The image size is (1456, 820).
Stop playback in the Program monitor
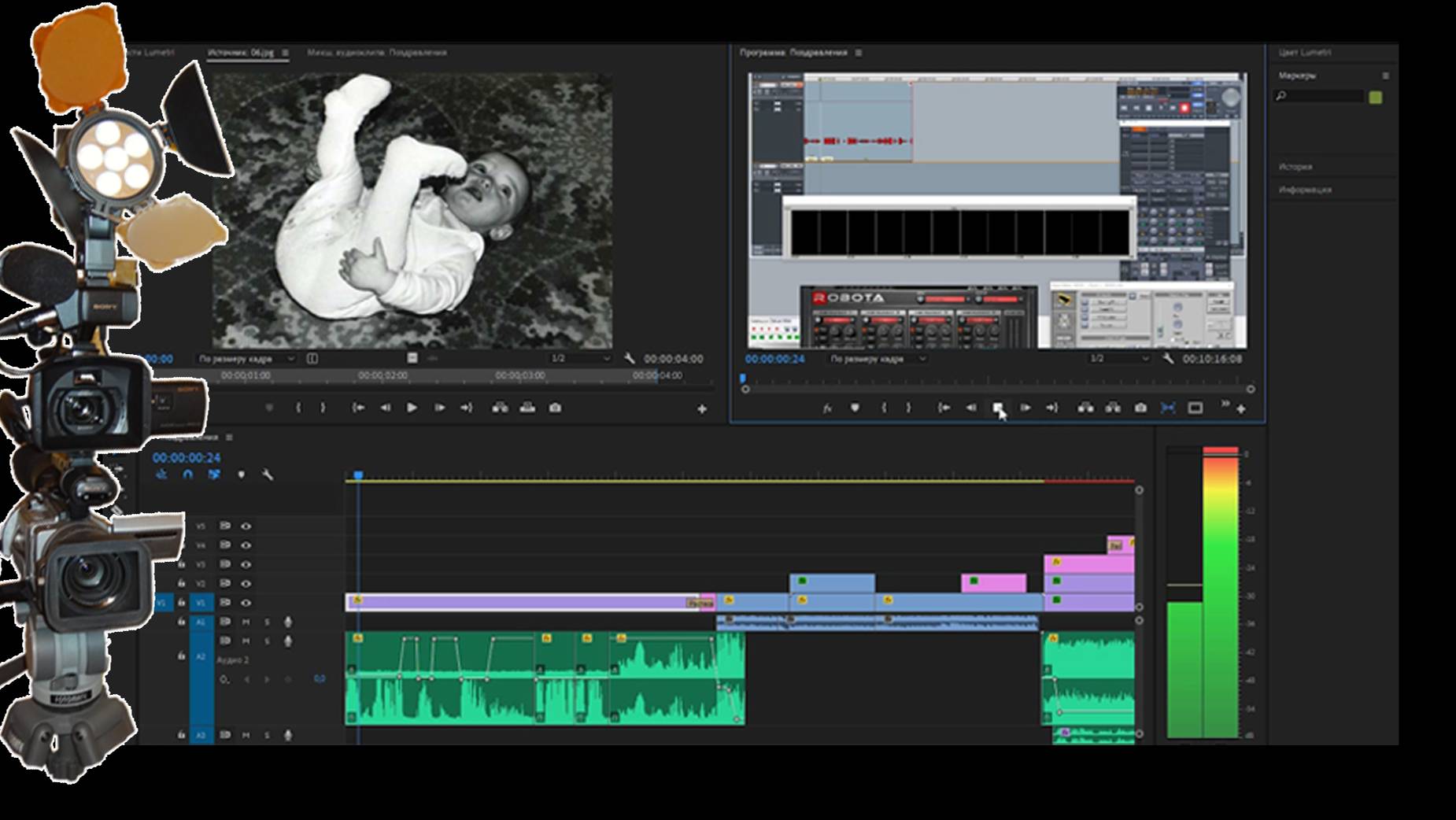click(998, 408)
